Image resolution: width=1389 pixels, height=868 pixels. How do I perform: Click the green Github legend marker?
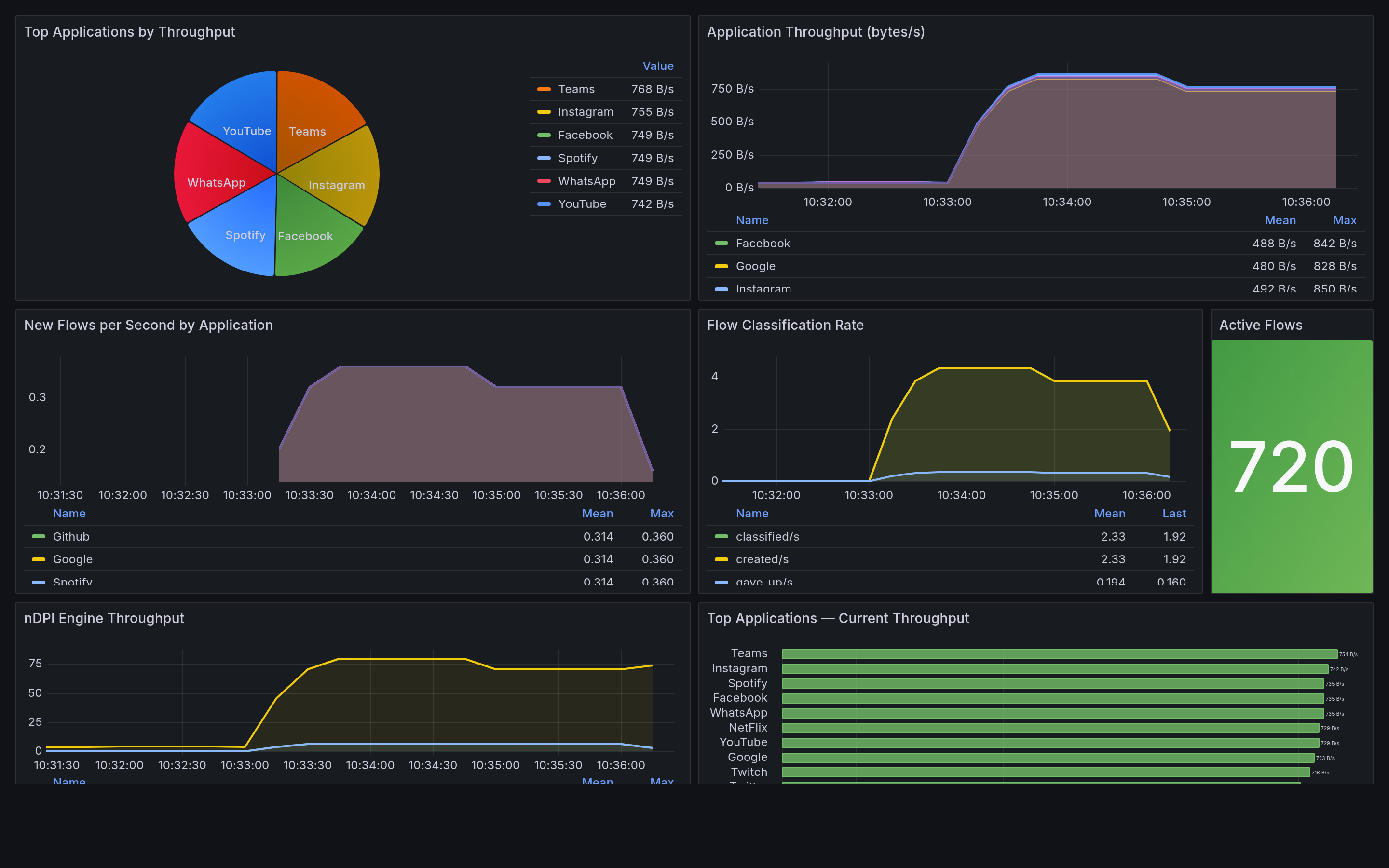(38, 536)
